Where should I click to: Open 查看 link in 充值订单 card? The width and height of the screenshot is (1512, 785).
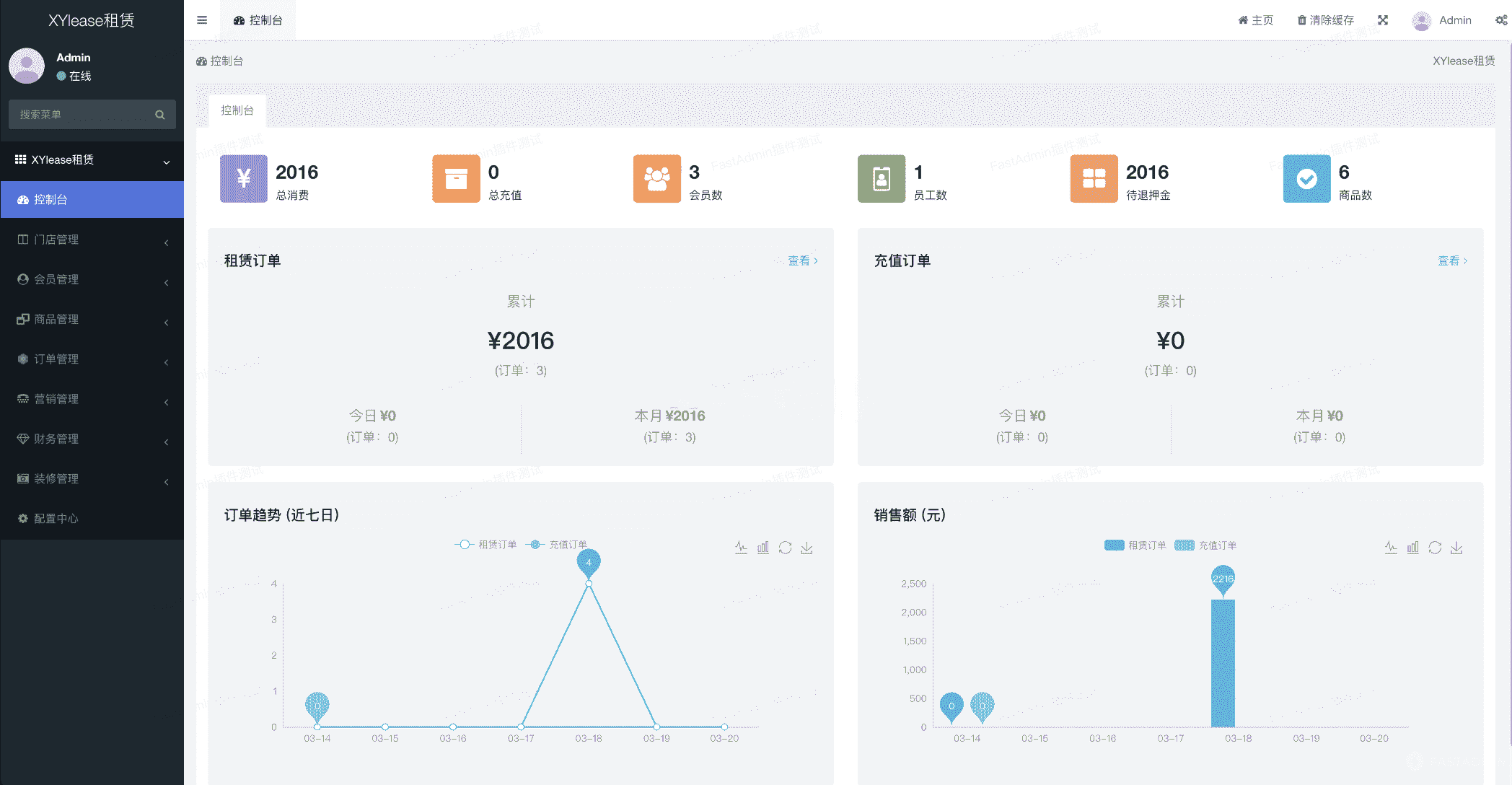(x=1453, y=260)
